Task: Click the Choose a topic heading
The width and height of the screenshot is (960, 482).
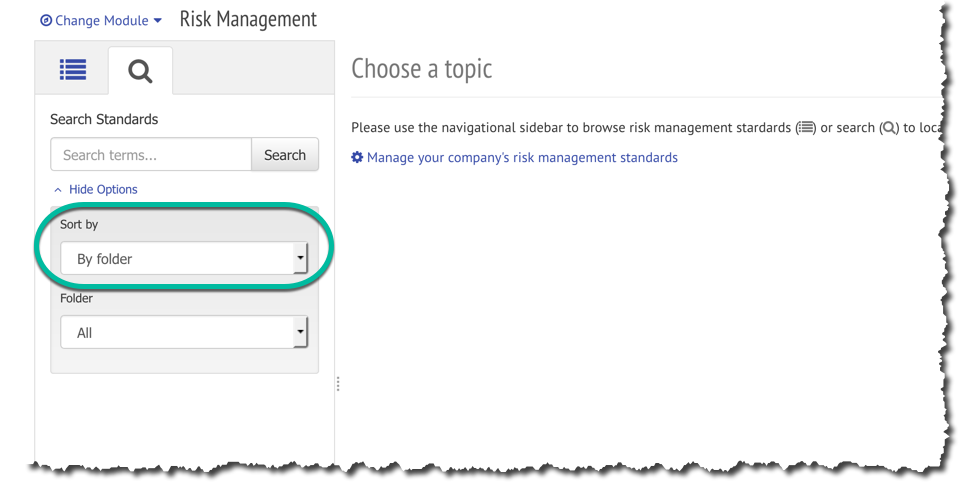Action: [x=421, y=69]
